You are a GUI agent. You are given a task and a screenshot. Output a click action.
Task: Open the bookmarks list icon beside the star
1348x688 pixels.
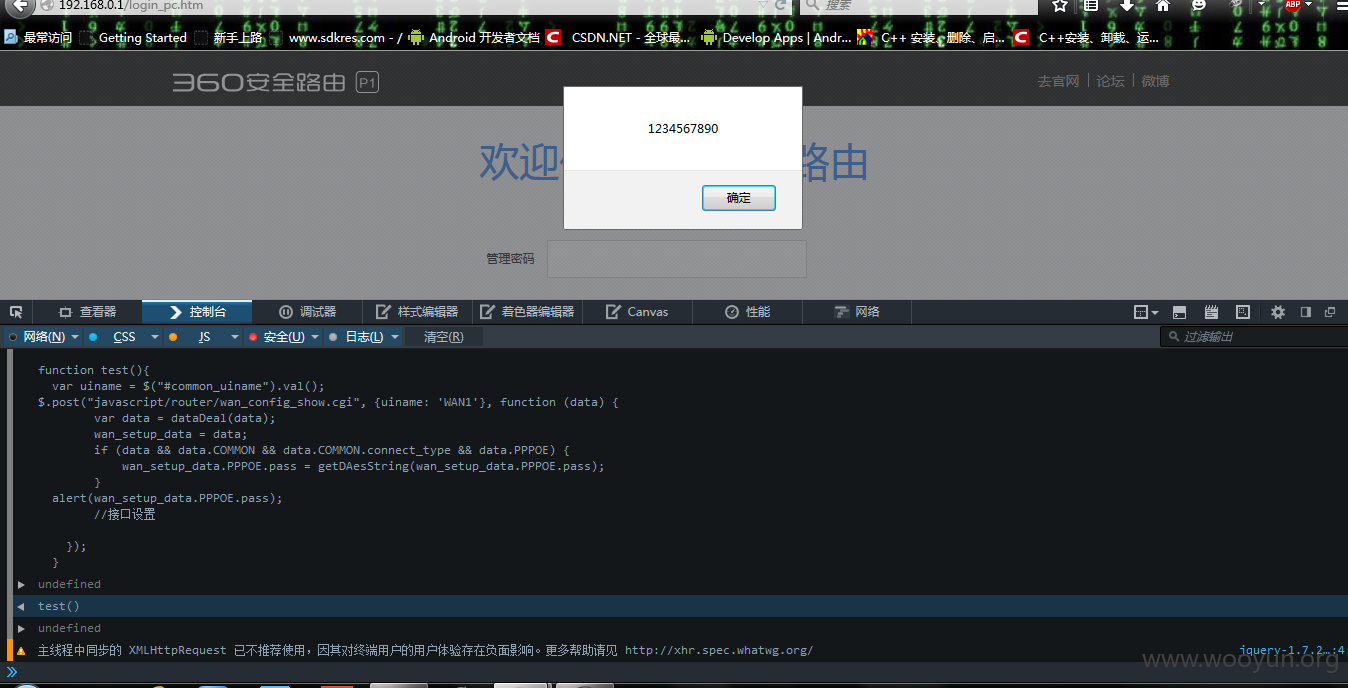tap(1091, 5)
